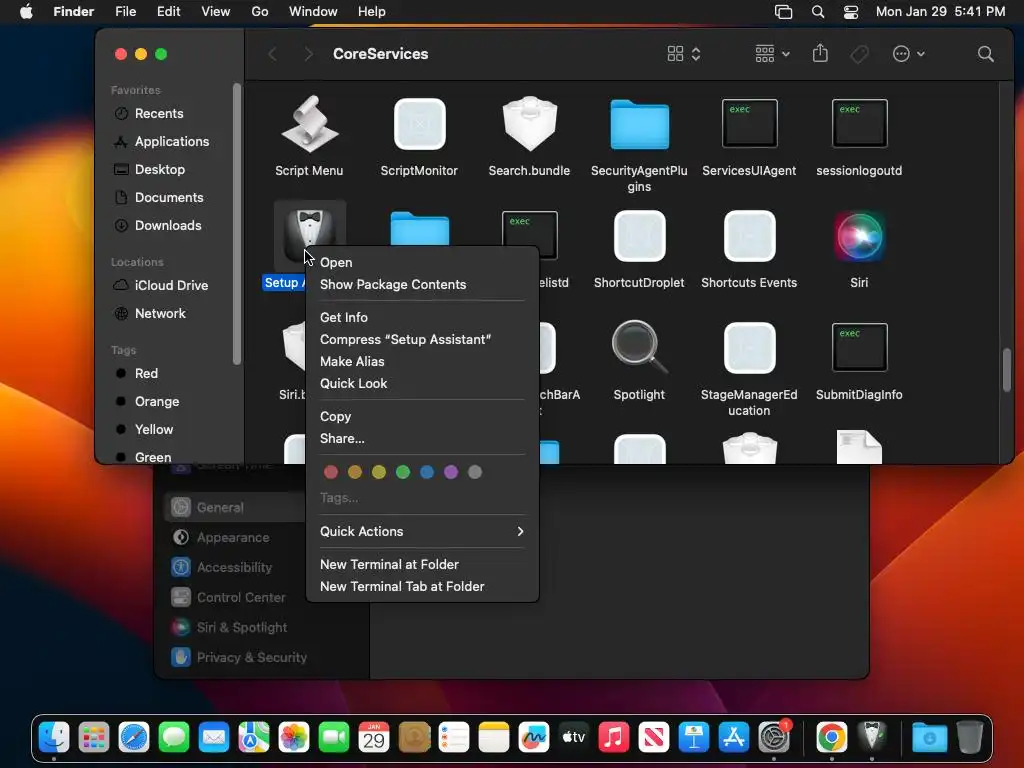Select the ServicesUIAgent exec file
This screenshot has height=768, width=1024.
click(x=749, y=123)
